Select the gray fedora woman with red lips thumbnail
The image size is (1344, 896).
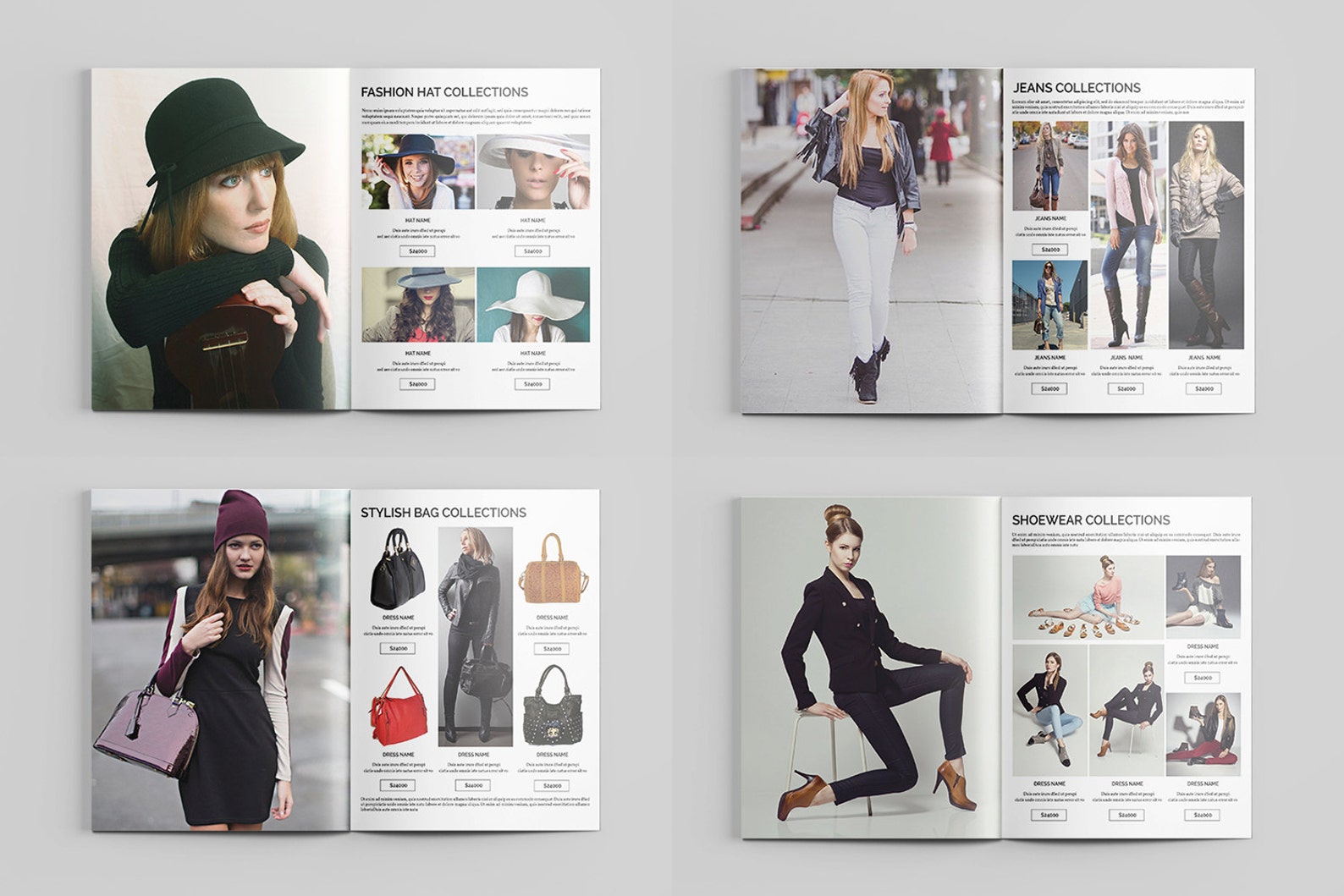[418, 305]
